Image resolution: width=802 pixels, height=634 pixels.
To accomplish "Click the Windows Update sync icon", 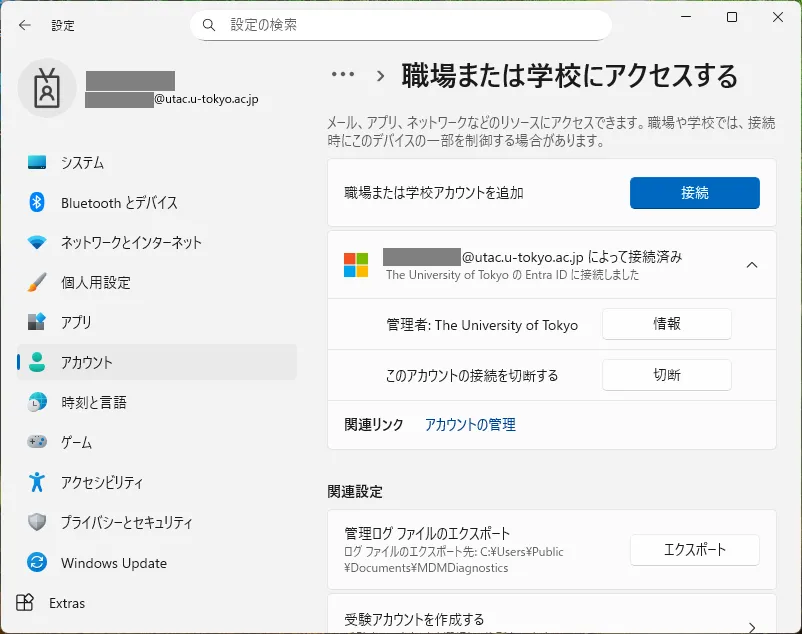I will click(37, 562).
